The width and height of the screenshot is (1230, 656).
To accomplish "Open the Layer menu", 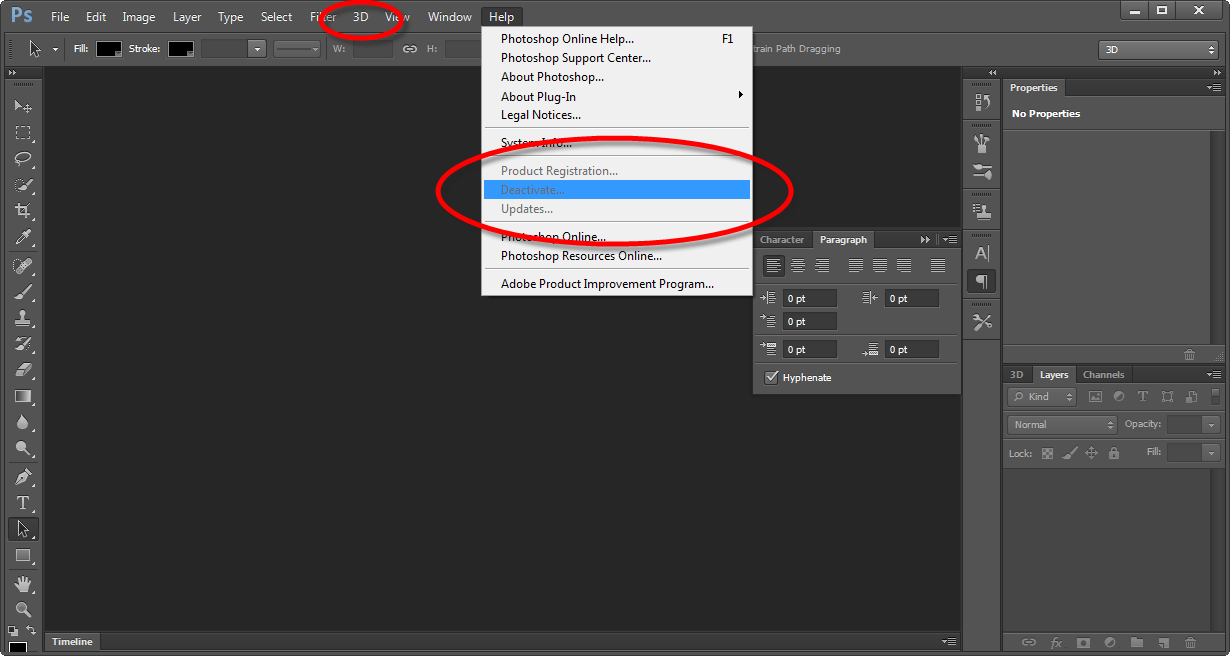I will [187, 17].
